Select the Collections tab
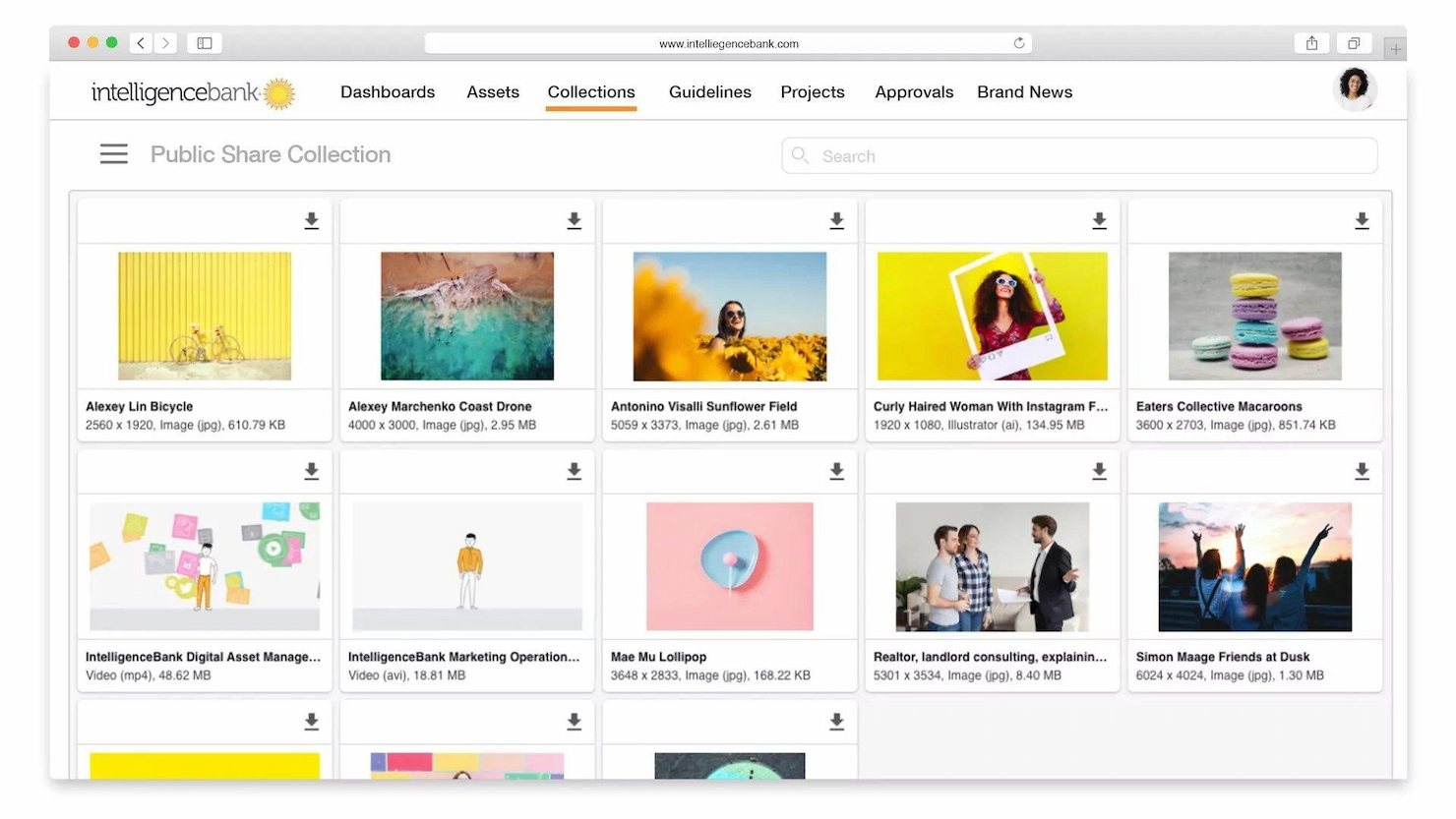The image size is (1456, 819). point(591,92)
